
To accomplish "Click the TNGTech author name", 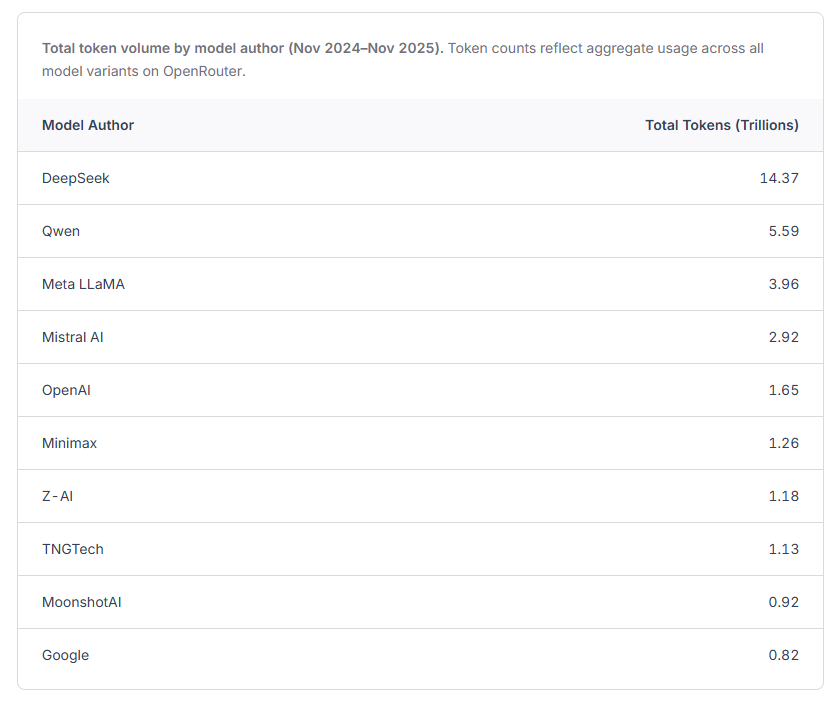I will pos(73,549).
